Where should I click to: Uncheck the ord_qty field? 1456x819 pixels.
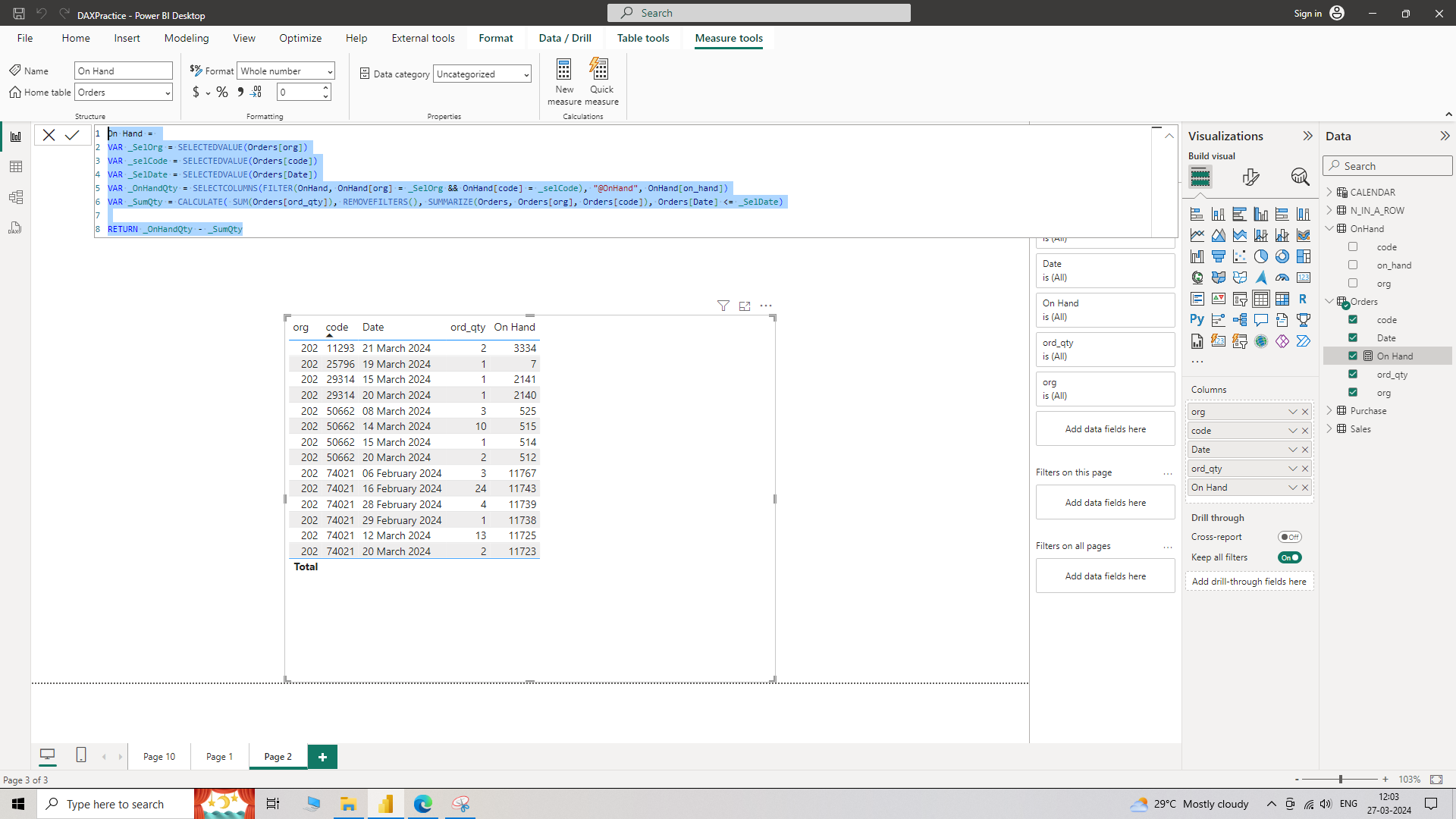tap(1353, 374)
